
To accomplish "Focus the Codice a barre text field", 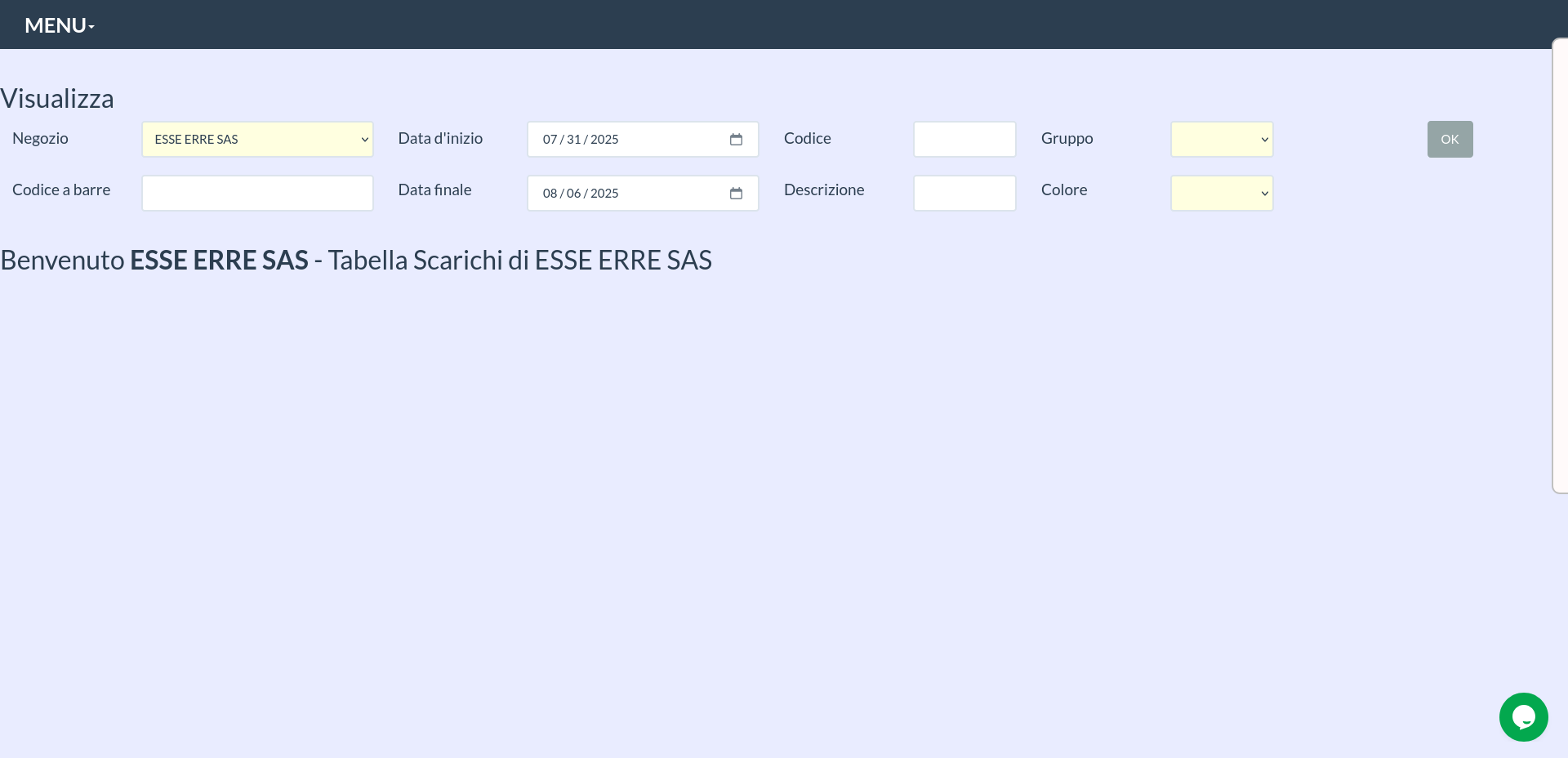I will click(257, 194).
